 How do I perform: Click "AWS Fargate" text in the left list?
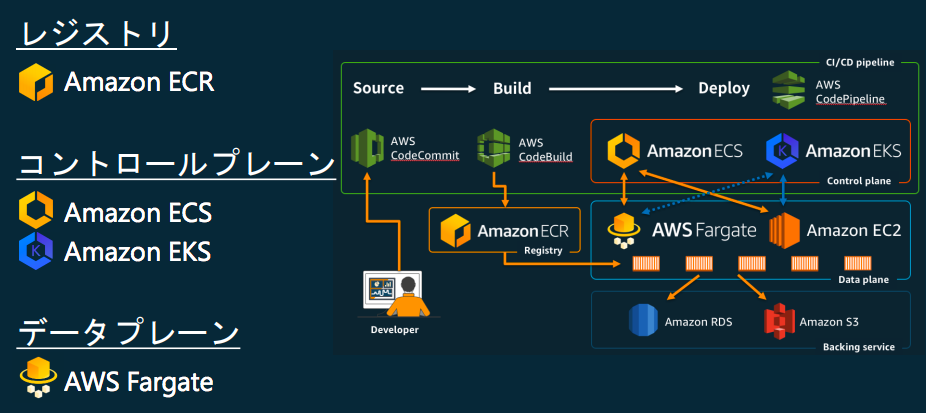138,382
